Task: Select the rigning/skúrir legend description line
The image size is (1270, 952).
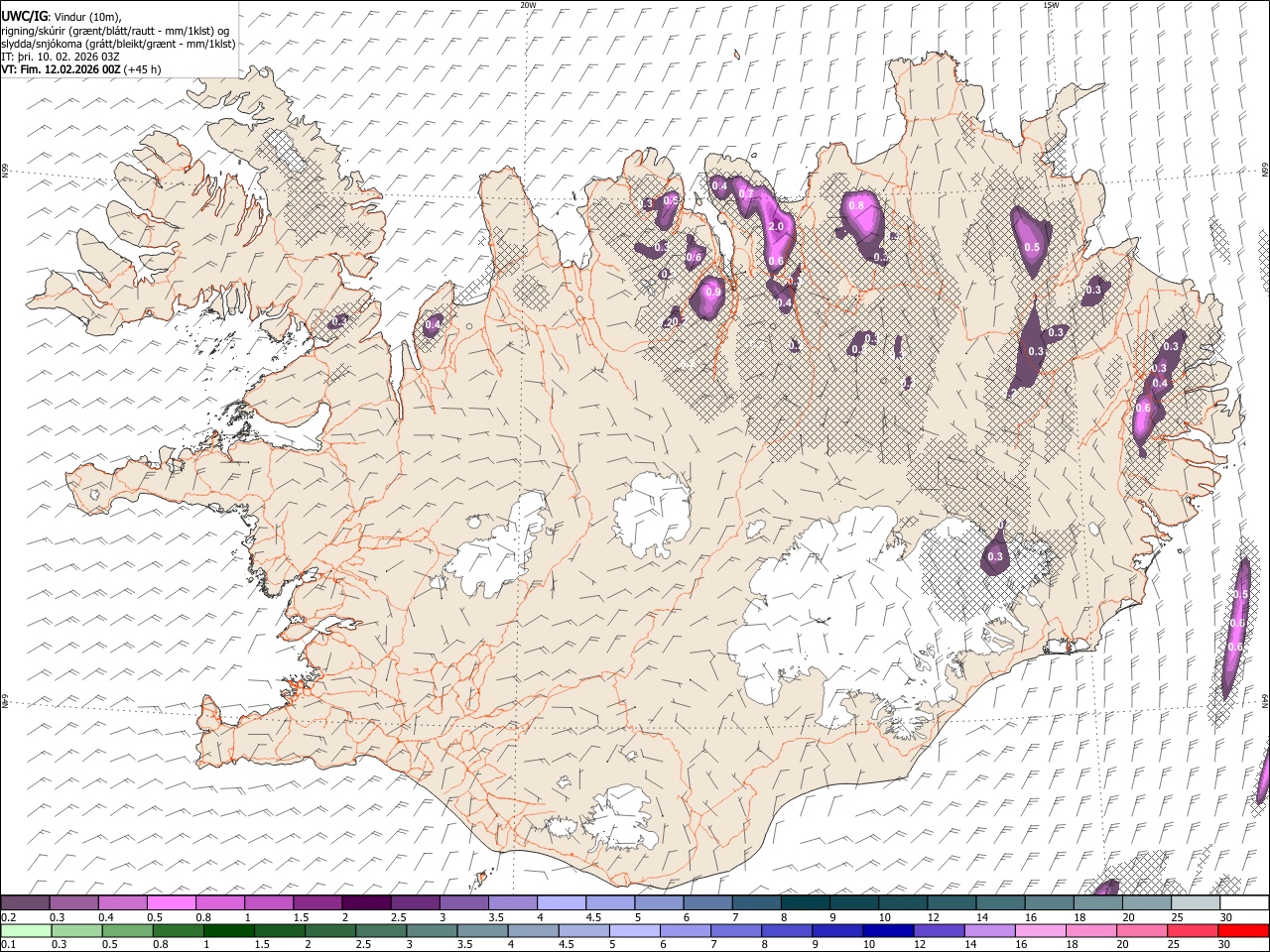Action: click(x=115, y=31)
